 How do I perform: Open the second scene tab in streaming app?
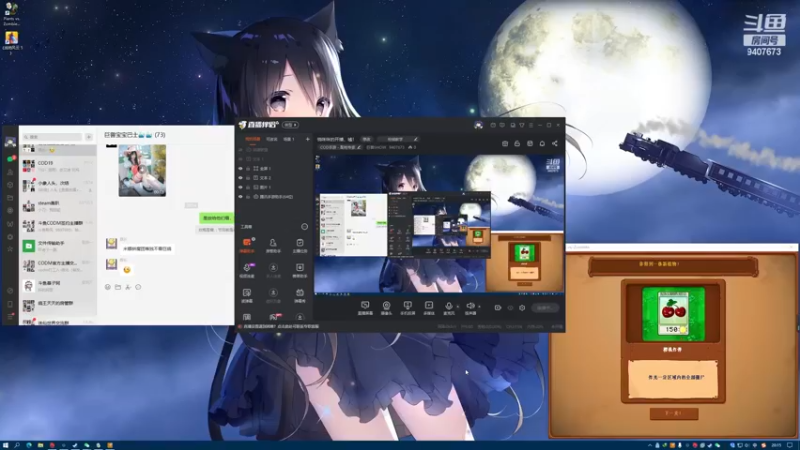pyautogui.click(x=271, y=139)
